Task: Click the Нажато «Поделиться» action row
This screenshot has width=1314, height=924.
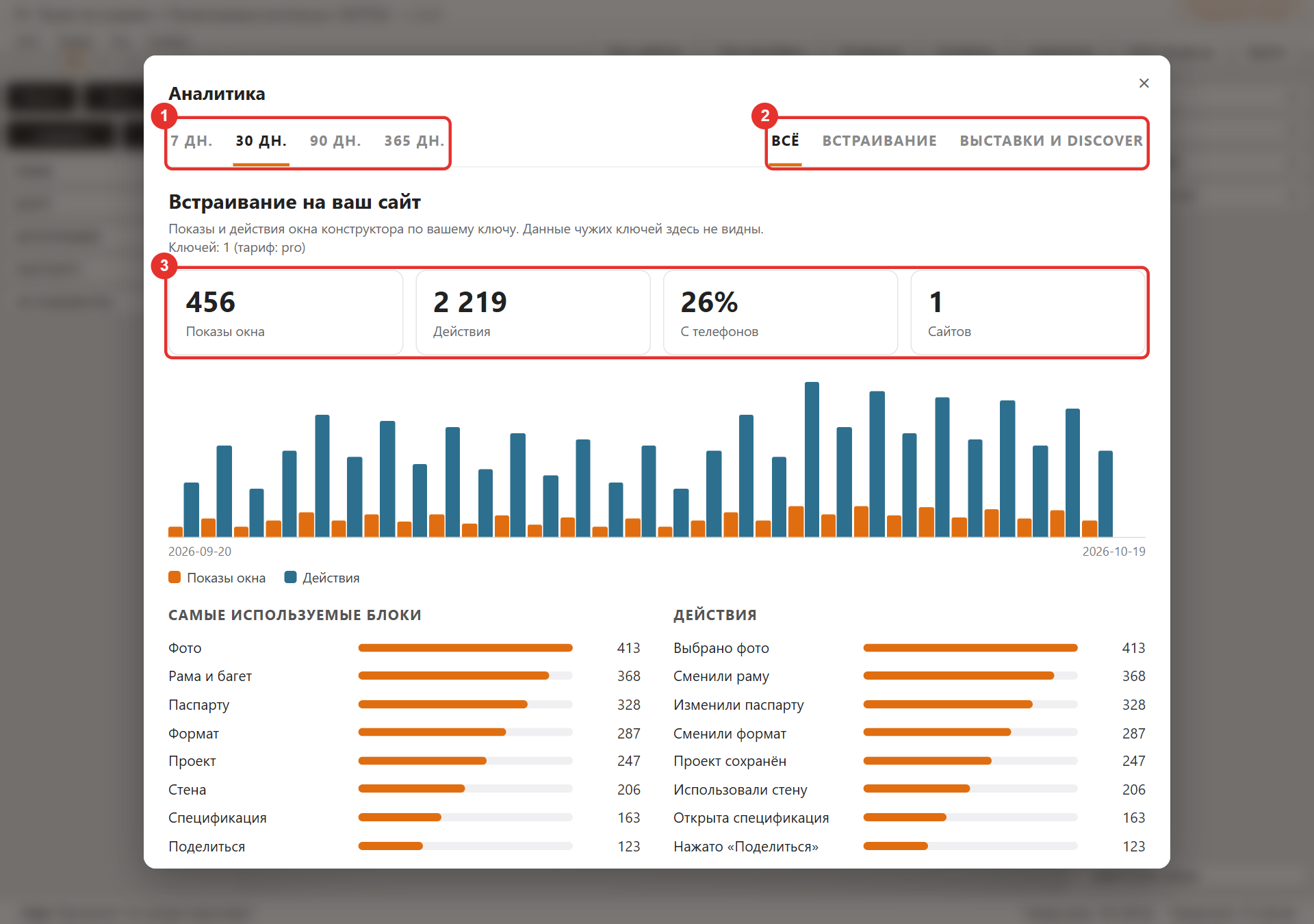Action: tap(910, 846)
